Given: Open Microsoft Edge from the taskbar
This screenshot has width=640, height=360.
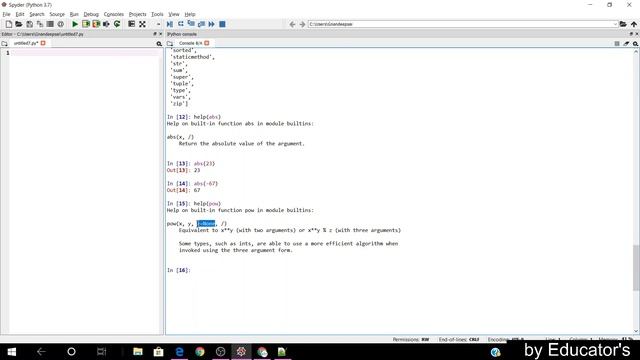Looking at the screenshot, I should [179, 351].
